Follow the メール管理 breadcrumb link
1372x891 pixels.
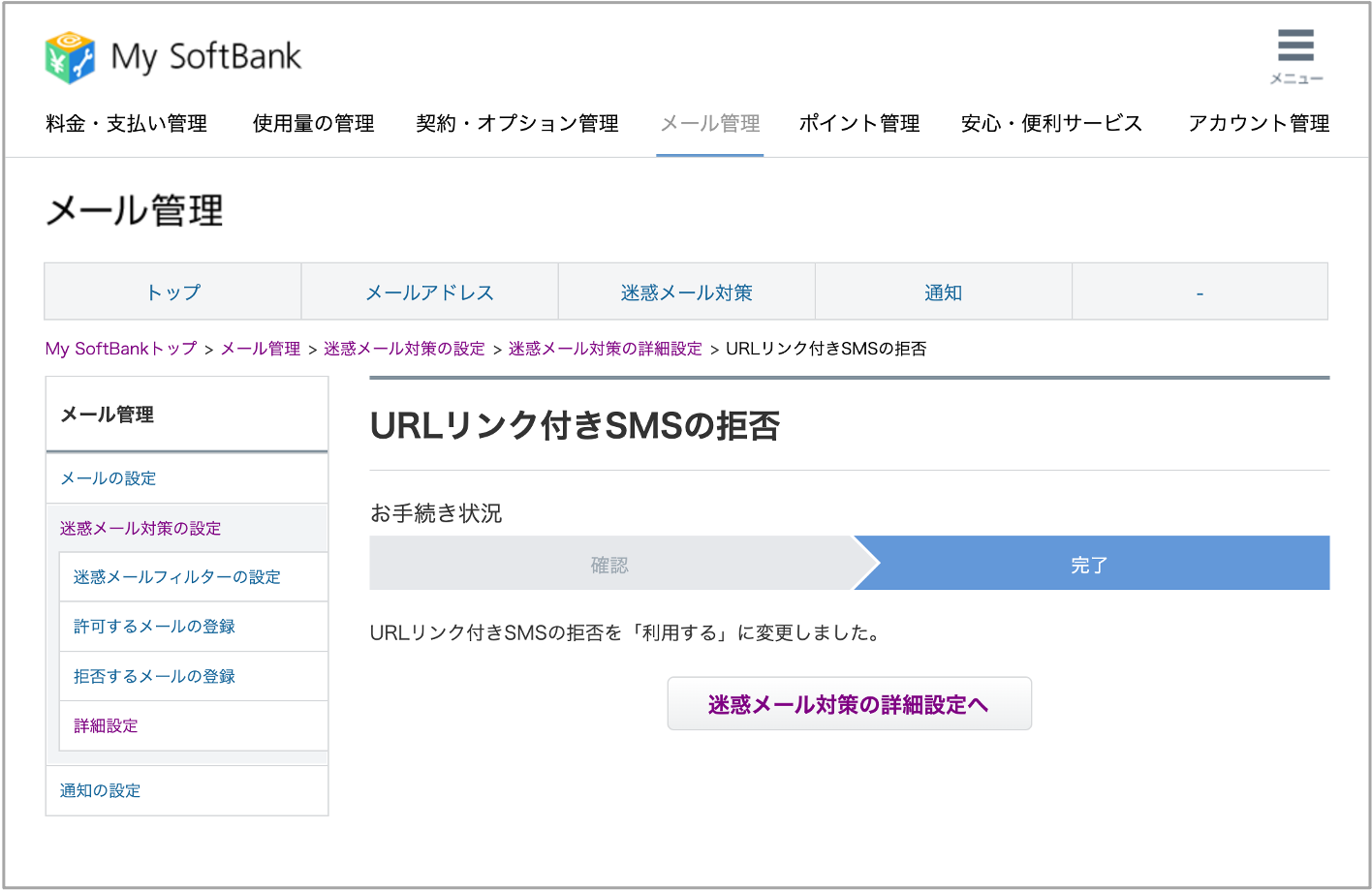click(x=261, y=349)
